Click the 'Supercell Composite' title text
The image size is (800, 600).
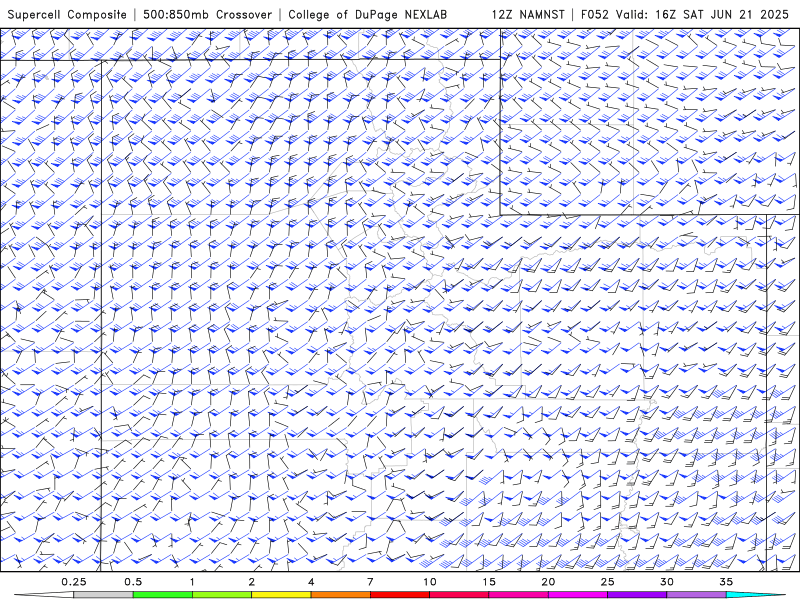(67, 15)
